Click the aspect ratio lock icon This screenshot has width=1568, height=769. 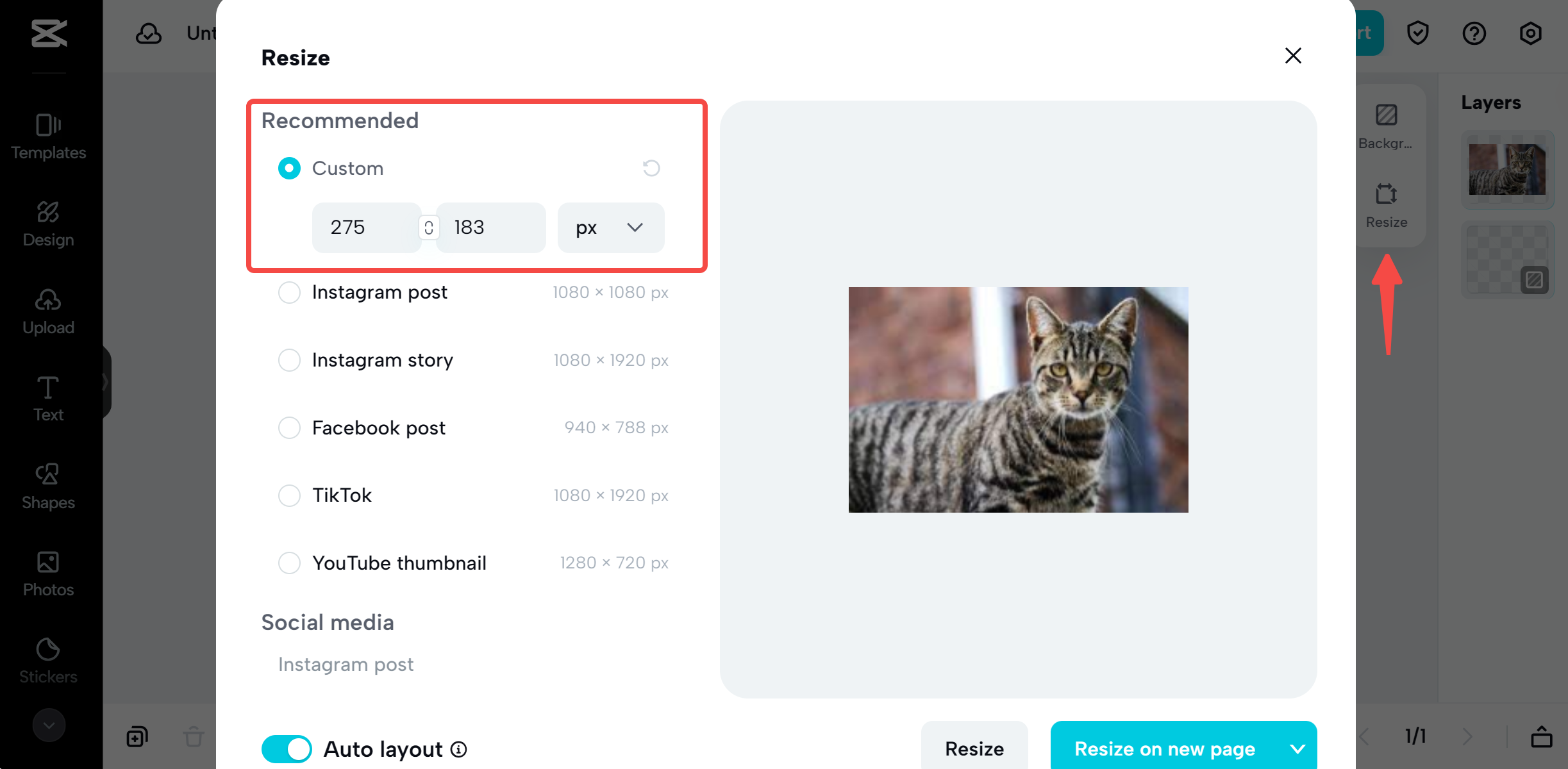[x=429, y=227]
